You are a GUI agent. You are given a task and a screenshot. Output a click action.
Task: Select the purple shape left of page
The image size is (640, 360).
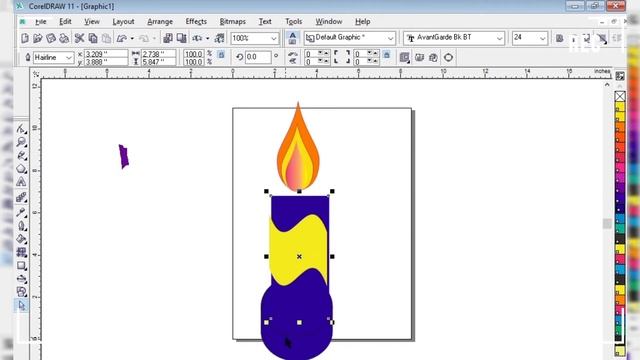(x=124, y=156)
